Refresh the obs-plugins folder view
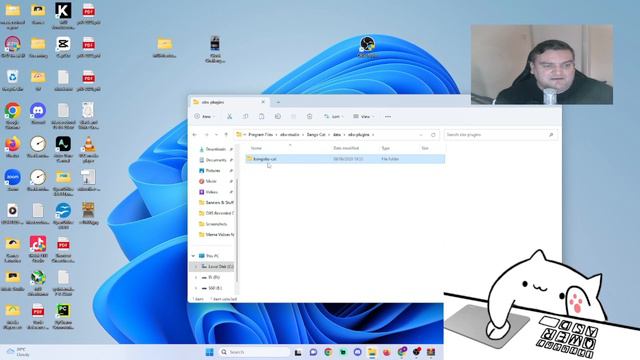 [x=433, y=135]
